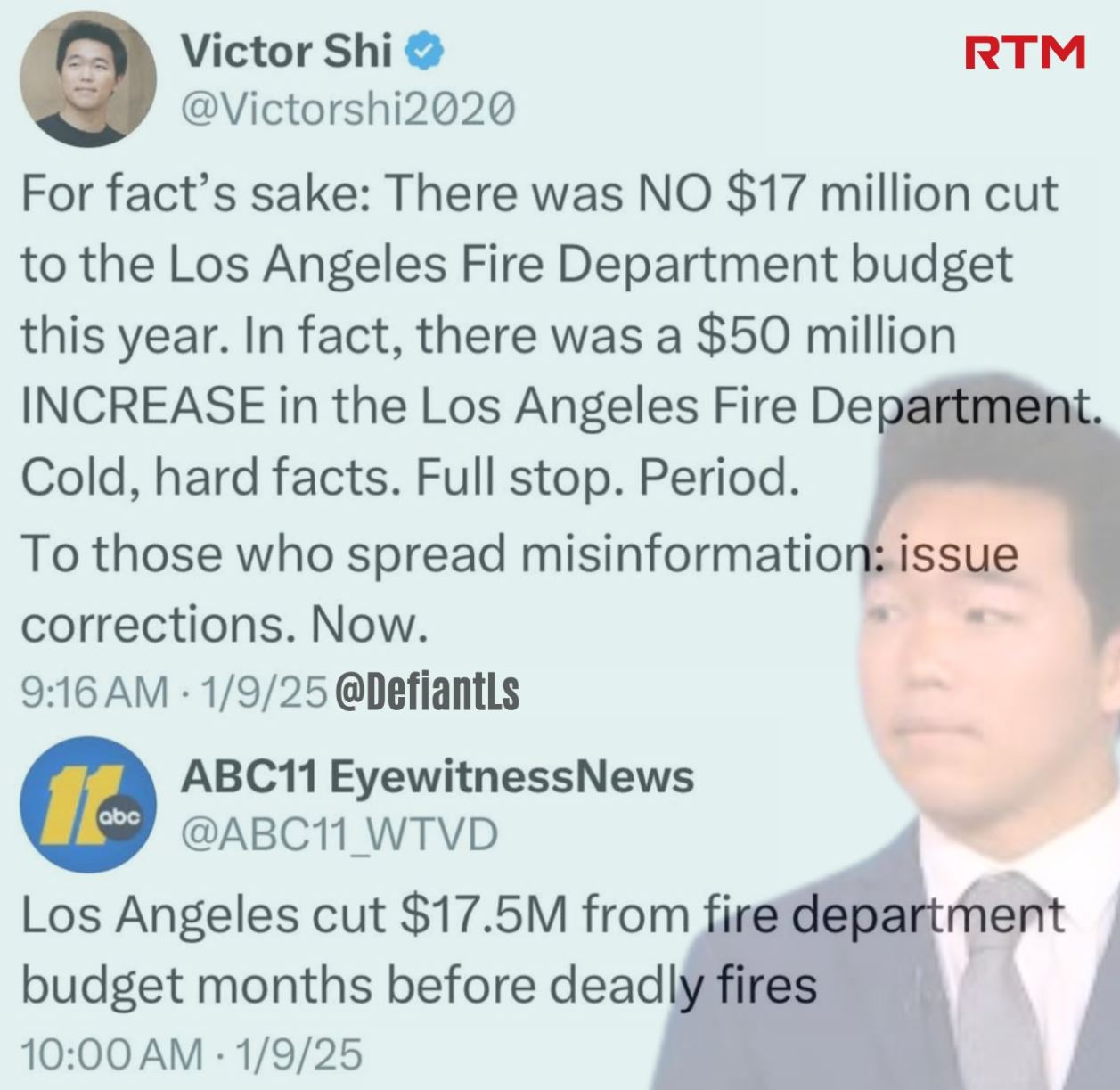Click the ABC11 EyewitnessNews account name
1120x1090 pixels.
[437, 776]
